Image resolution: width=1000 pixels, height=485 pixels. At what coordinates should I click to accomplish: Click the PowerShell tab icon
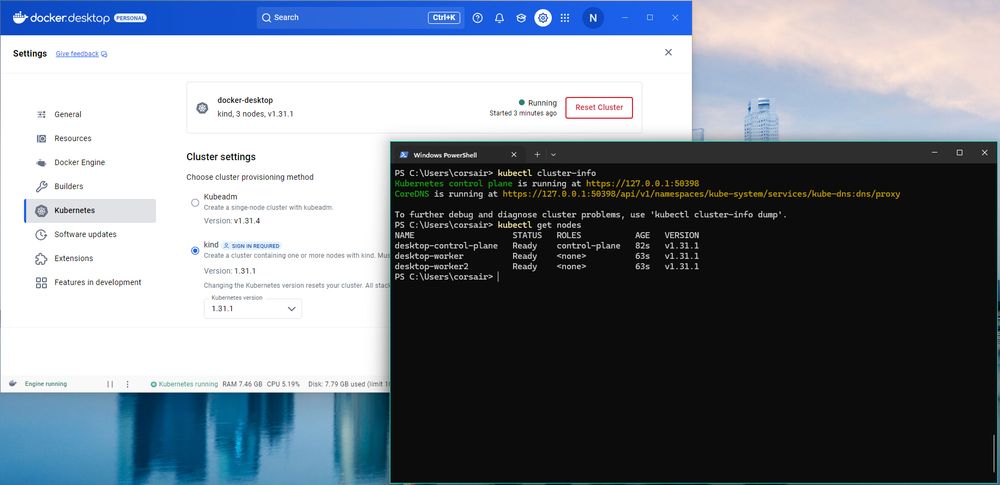(x=404, y=154)
